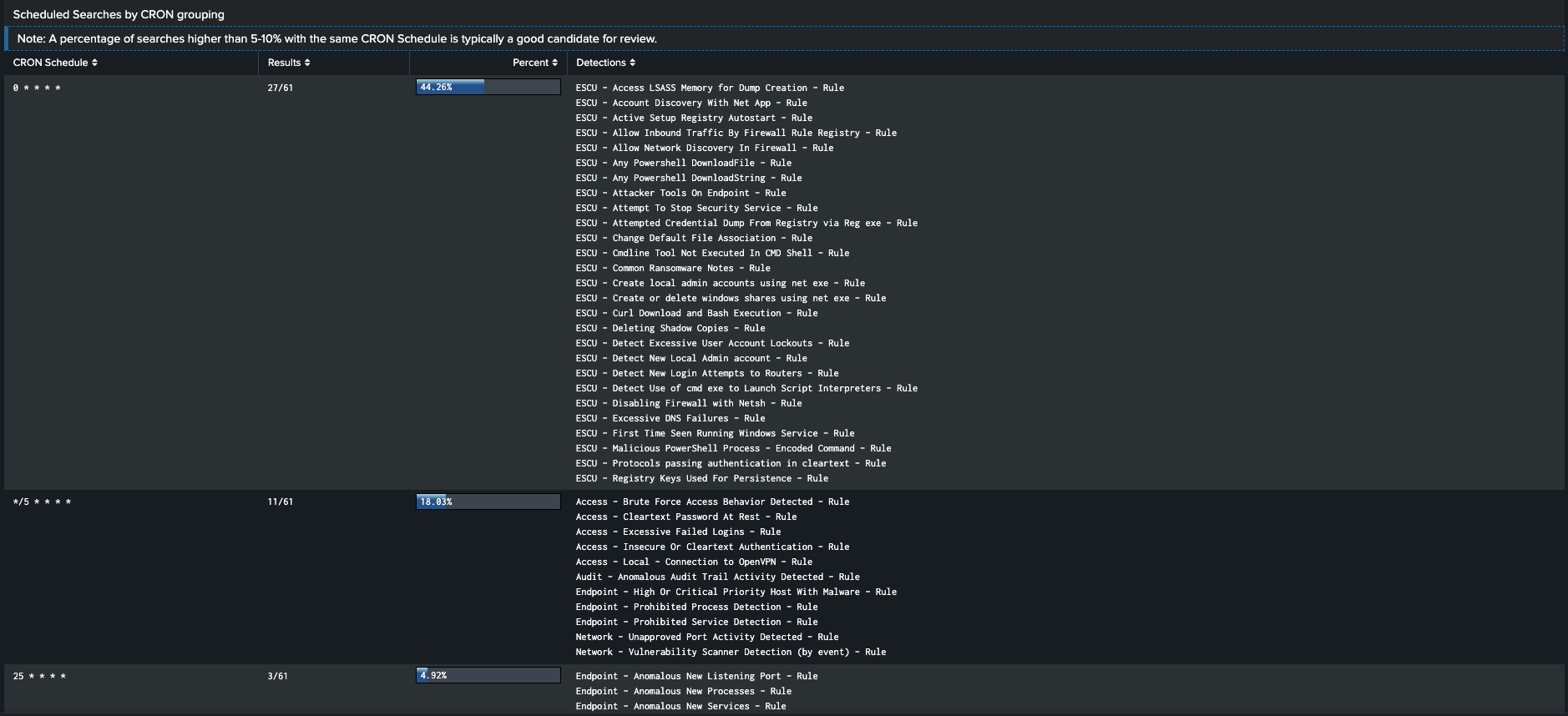Click the 27/61 results value

(280, 88)
